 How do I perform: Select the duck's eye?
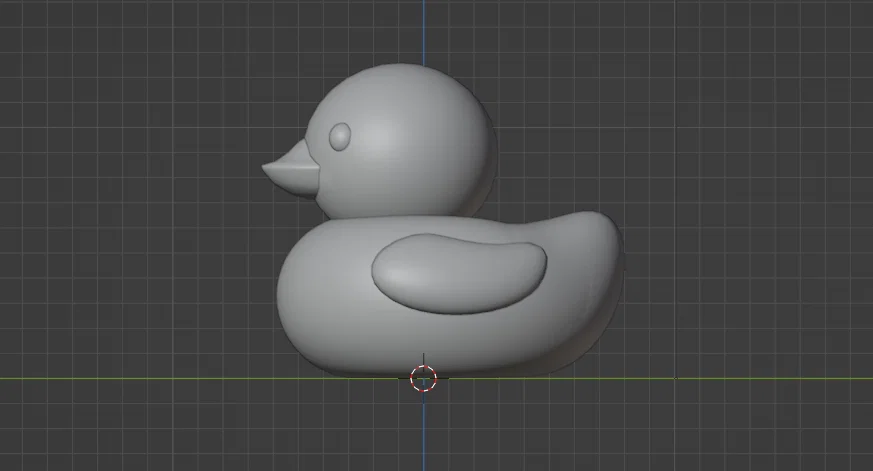pos(340,136)
